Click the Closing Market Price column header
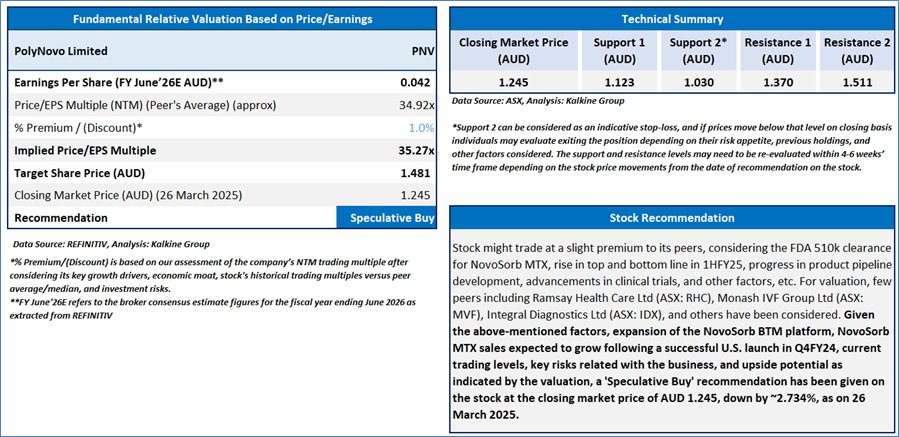The width and height of the screenshot is (899, 437). click(513, 50)
